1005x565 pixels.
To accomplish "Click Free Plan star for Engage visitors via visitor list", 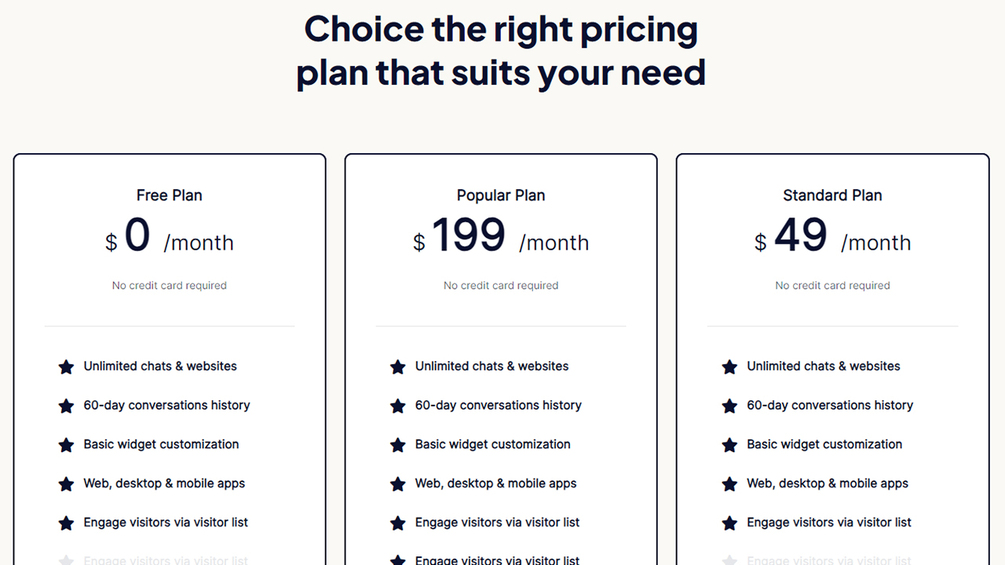I will [x=66, y=523].
